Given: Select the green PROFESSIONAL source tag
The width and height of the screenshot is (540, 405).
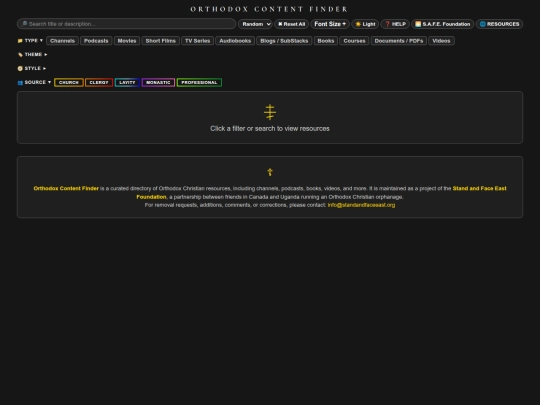Looking at the screenshot, I should tap(199, 82).
